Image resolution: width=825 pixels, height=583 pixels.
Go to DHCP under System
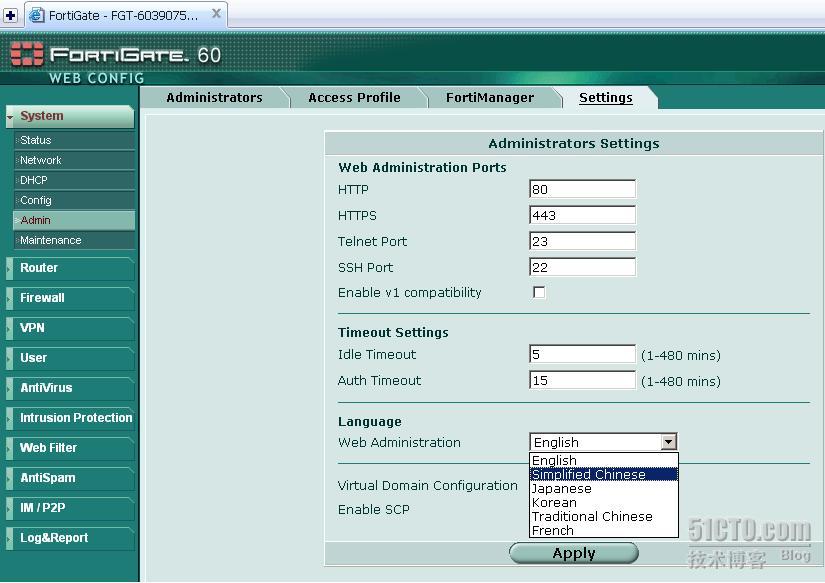(x=74, y=180)
